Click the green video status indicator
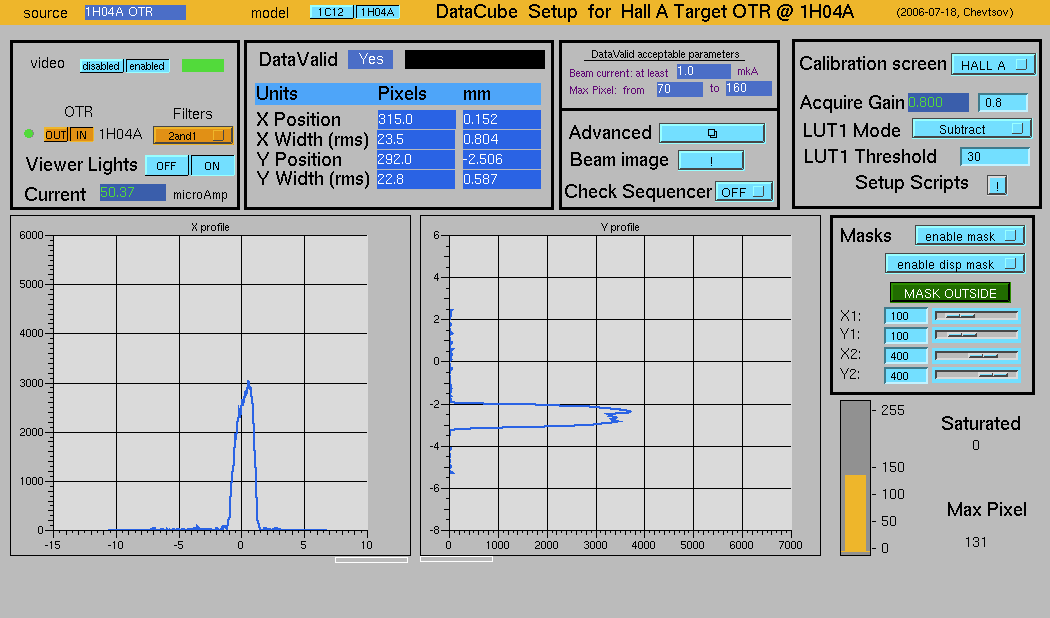1050x618 pixels. pos(202,66)
